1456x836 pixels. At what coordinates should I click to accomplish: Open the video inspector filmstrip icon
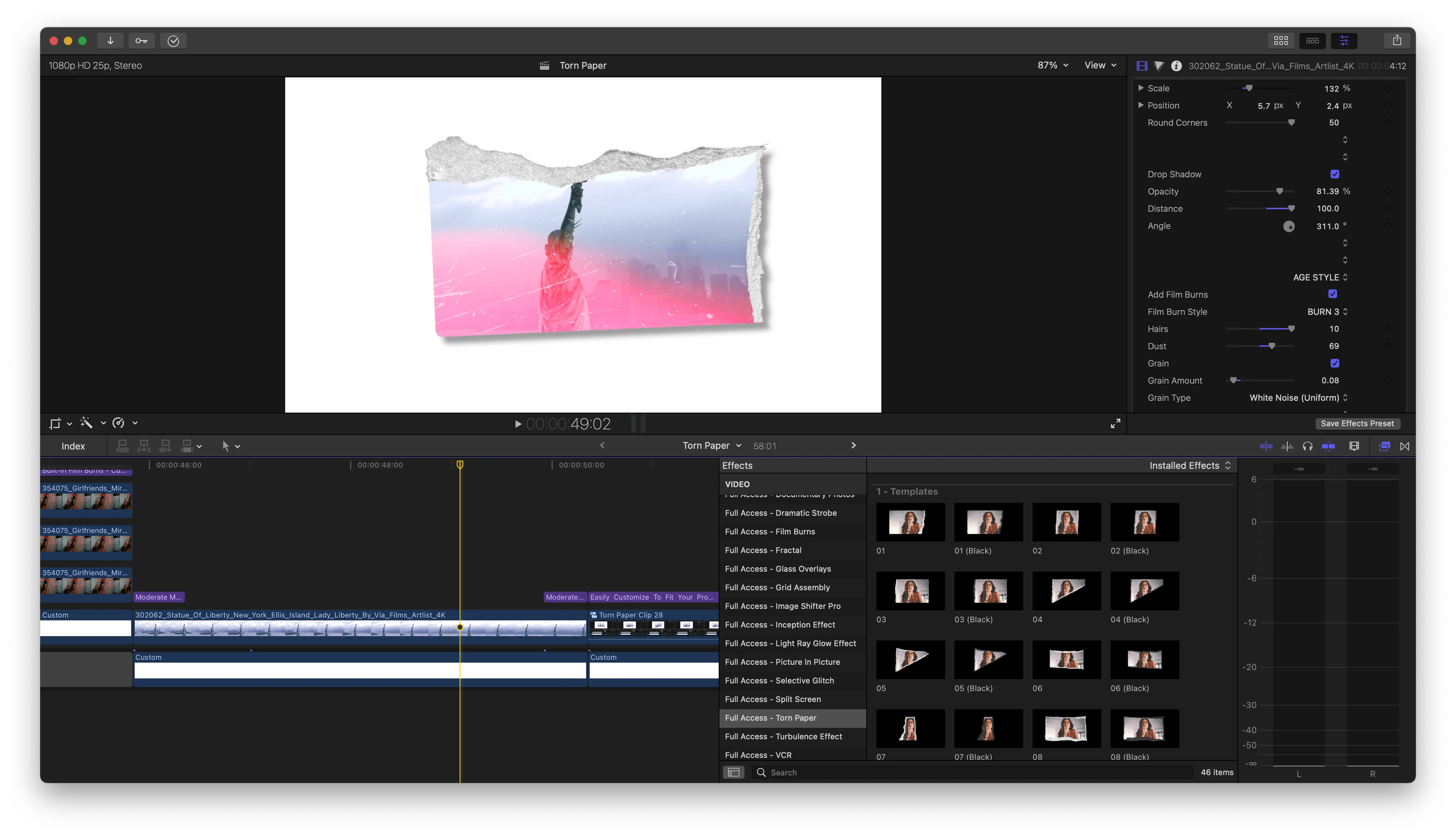coord(1142,66)
